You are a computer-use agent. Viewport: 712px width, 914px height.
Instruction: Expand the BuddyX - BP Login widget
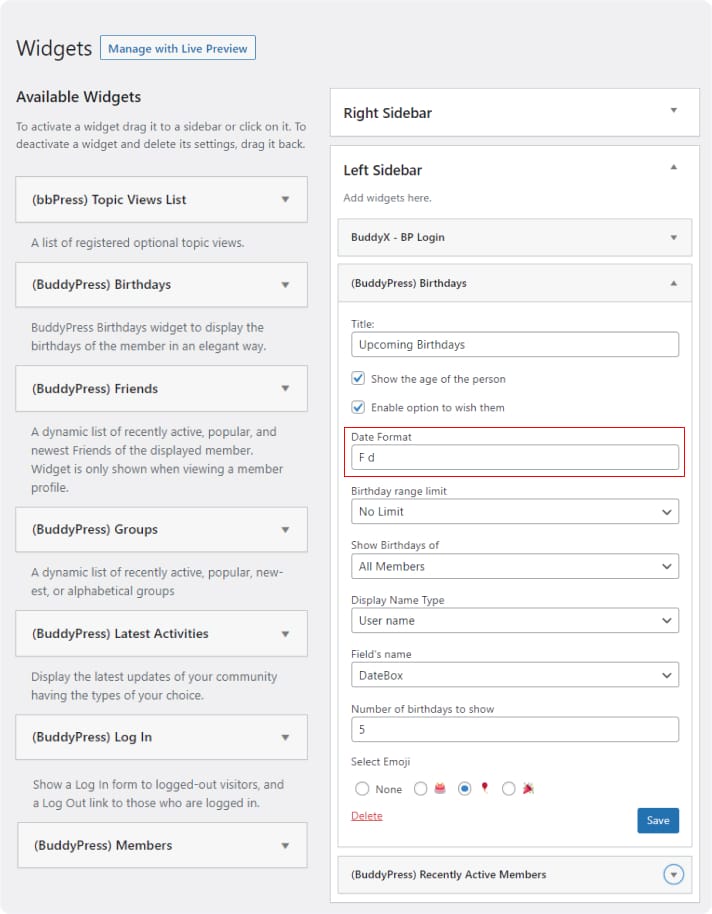click(x=674, y=237)
